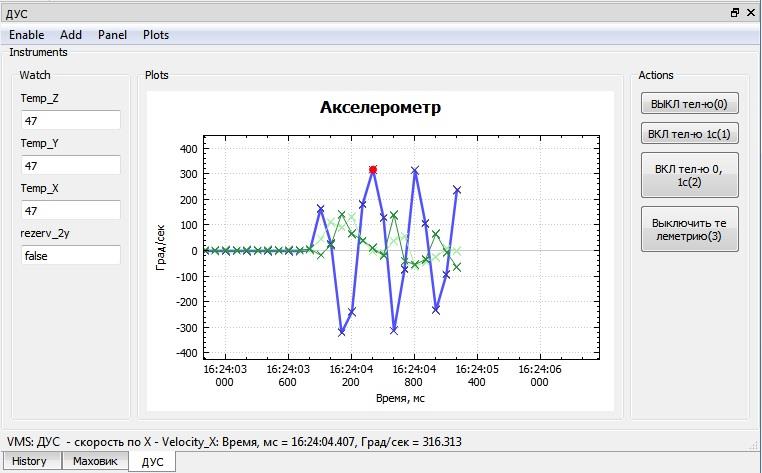Screen dimensions: 762x473
Task: Undock the ДУС panel with float icon
Action: pos(735,12)
